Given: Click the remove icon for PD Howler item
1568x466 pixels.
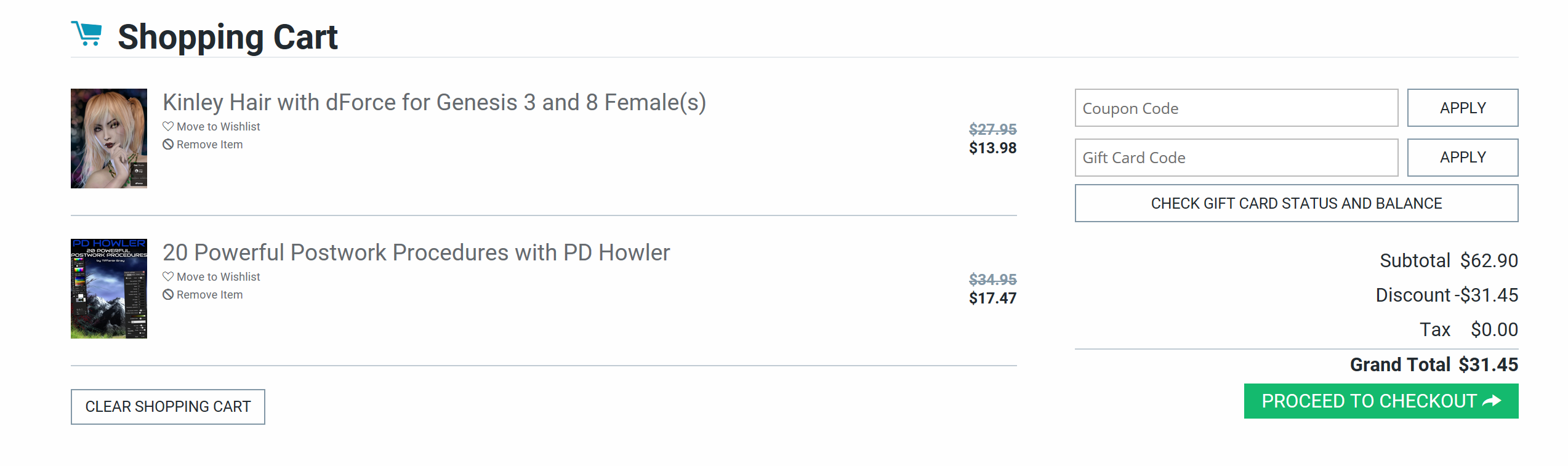Looking at the screenshot, I should 168,295.
